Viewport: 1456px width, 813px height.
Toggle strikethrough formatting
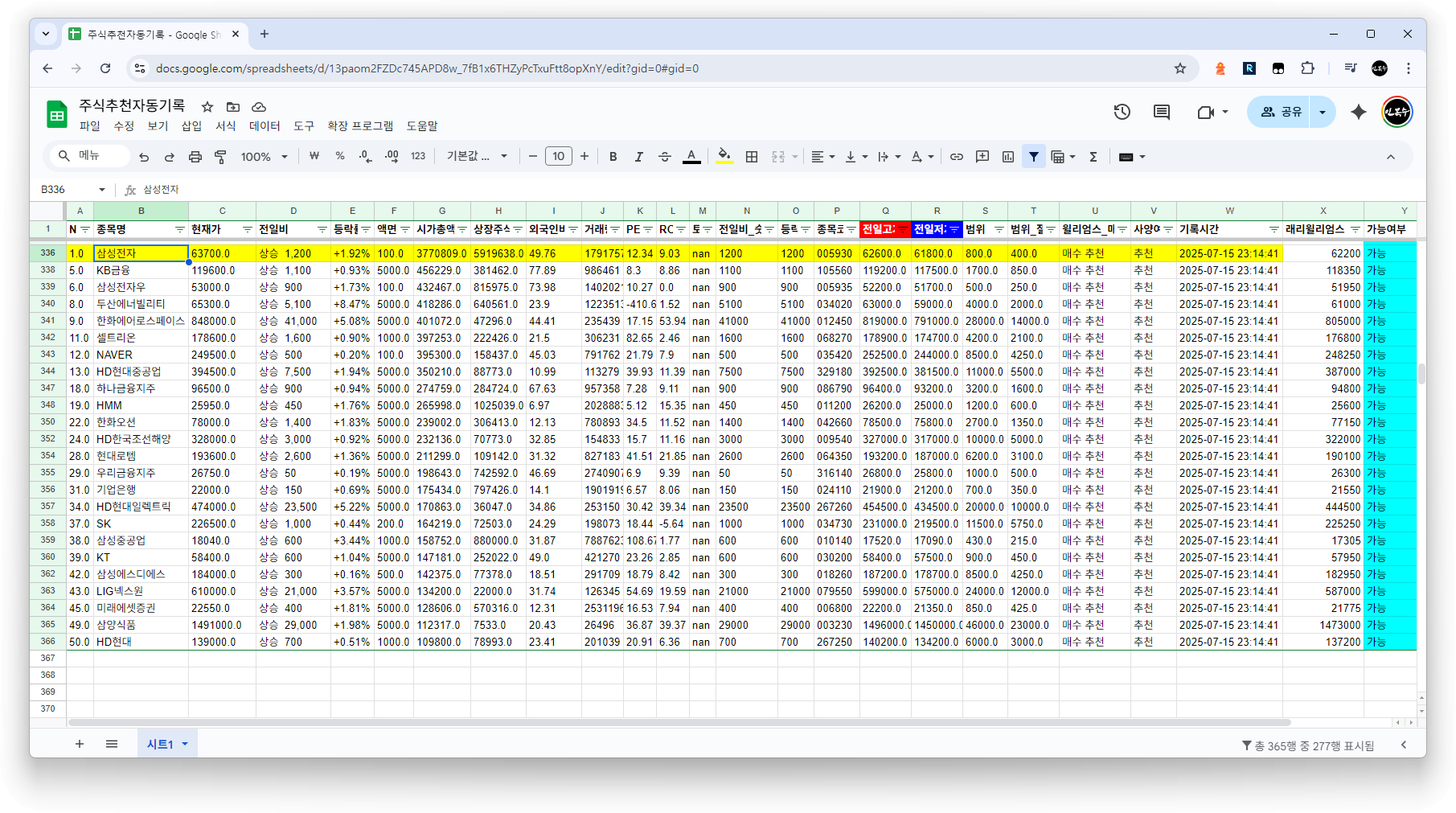(x=665, y=157)
